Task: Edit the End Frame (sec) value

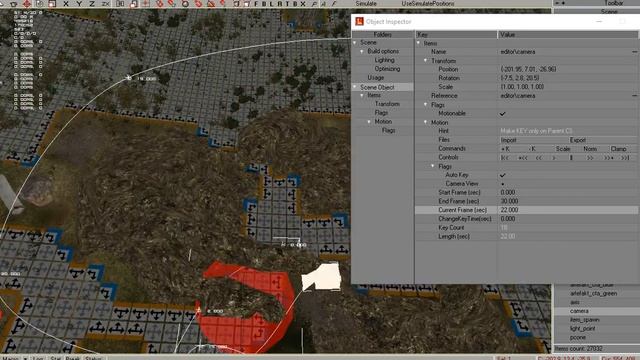Action: coord(567,201)
